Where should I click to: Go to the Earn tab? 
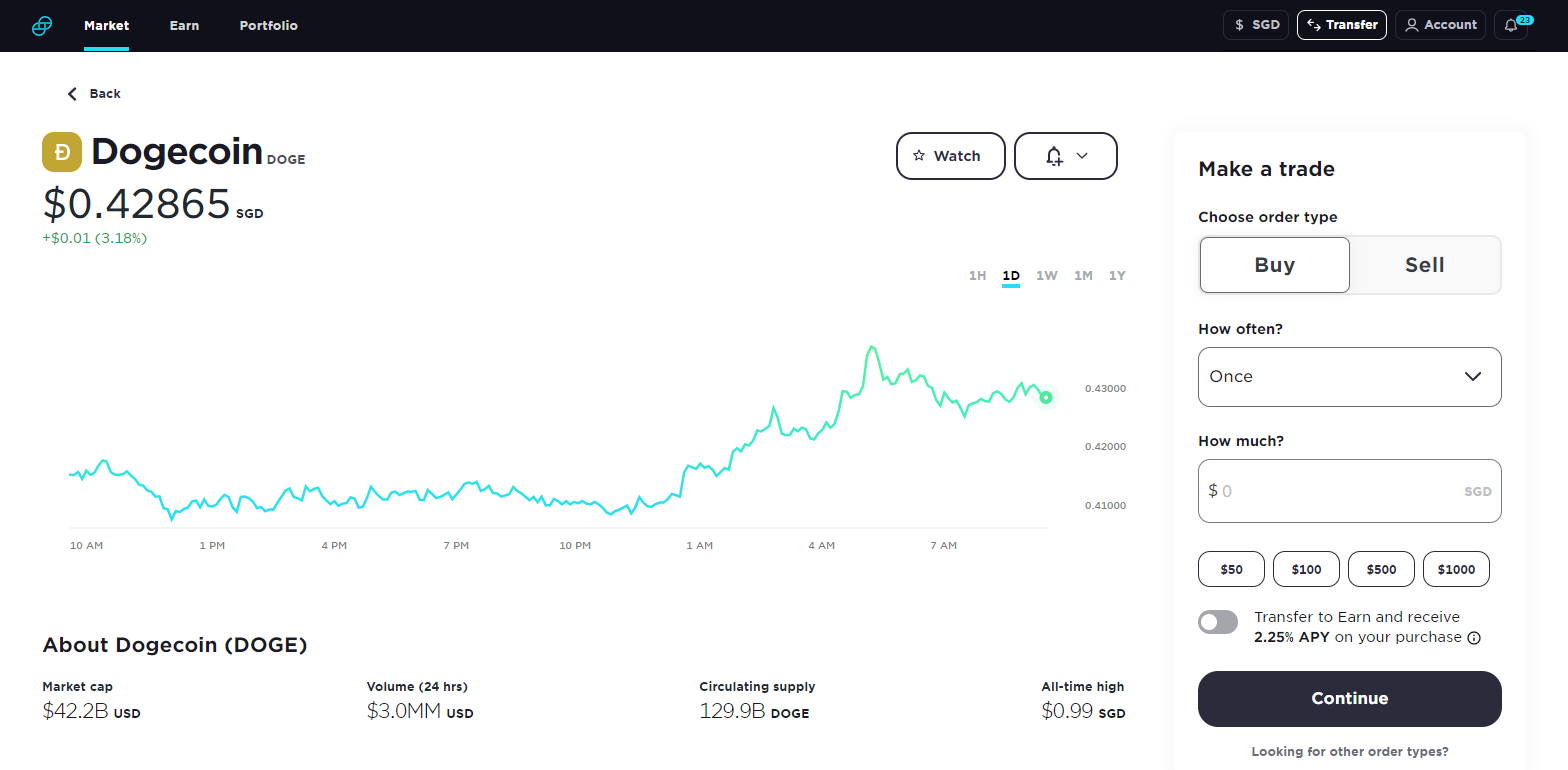(x=184, y=26)
